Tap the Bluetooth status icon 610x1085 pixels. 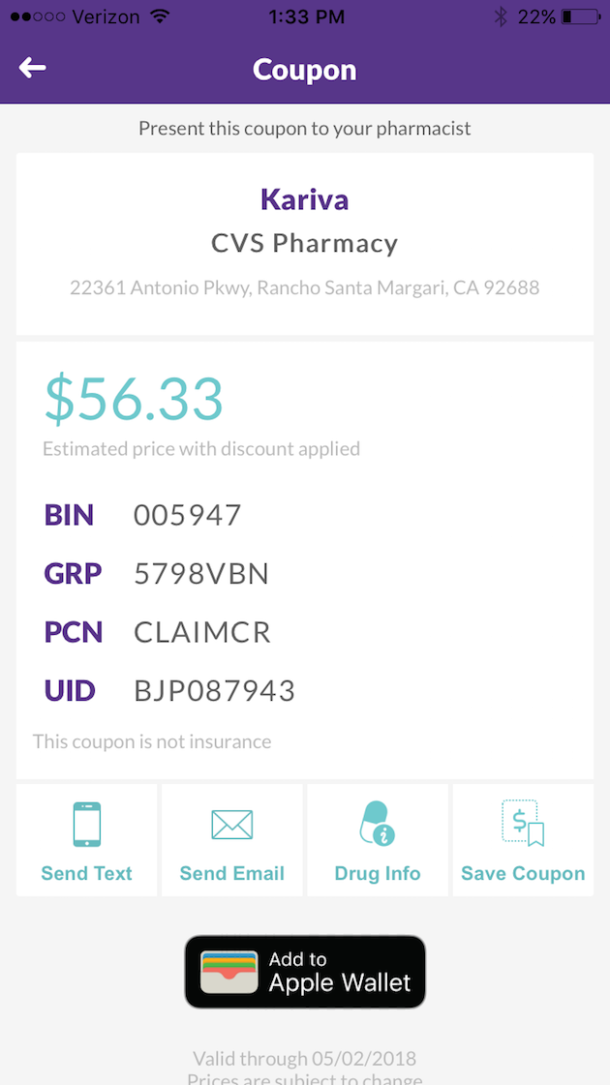pyautogui.click(x=501, y=17)
